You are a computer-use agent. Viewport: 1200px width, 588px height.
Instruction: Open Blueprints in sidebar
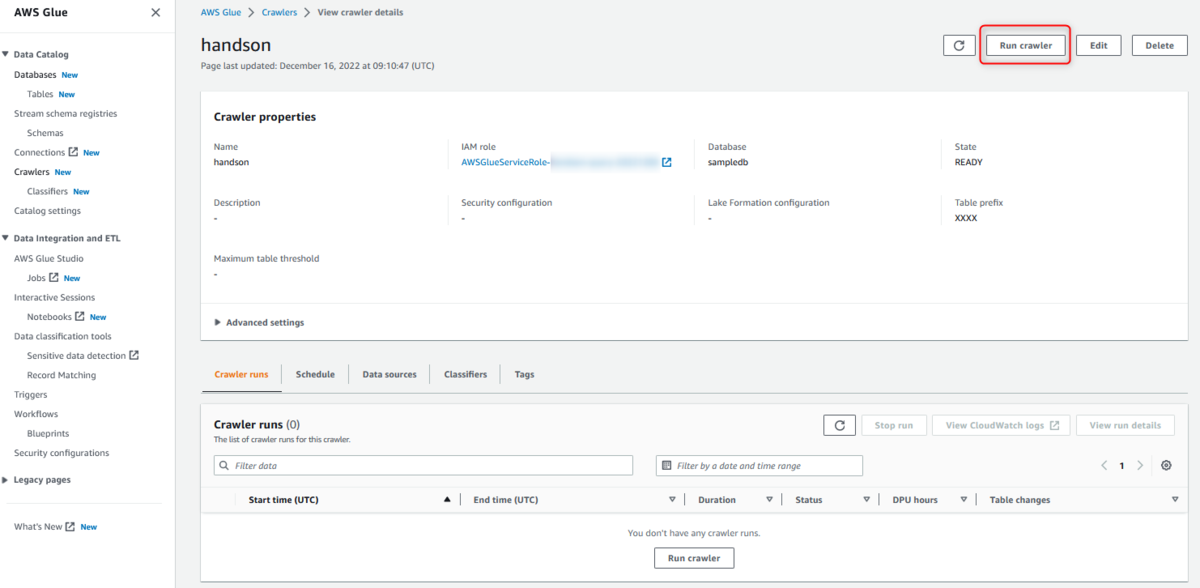click(48, 433)
